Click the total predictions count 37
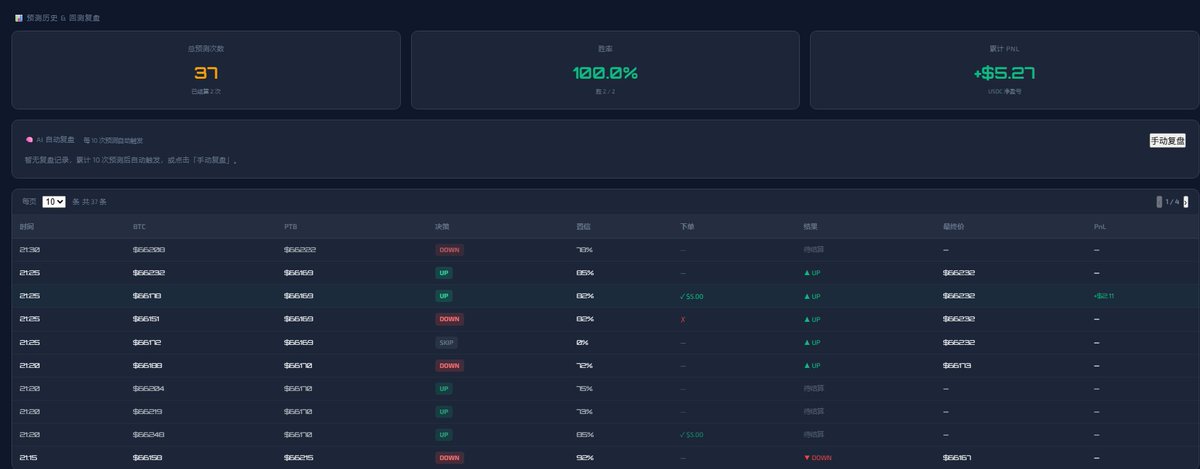The width and height of the screenshot is (1200, 469). coord(206,73)
